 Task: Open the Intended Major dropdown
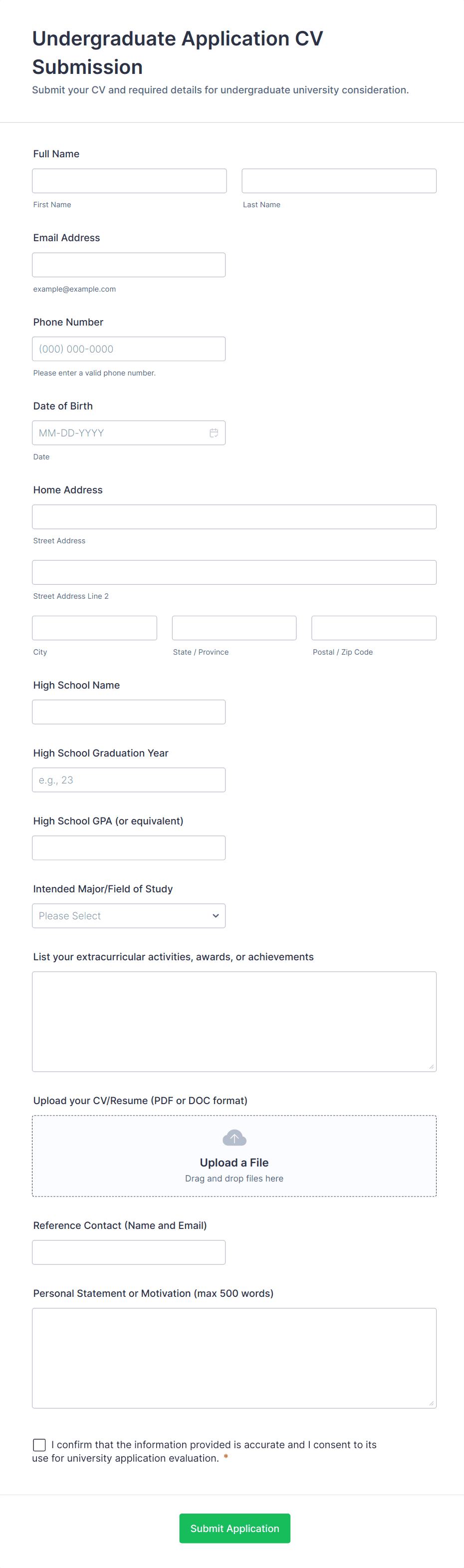click(128, 915)
